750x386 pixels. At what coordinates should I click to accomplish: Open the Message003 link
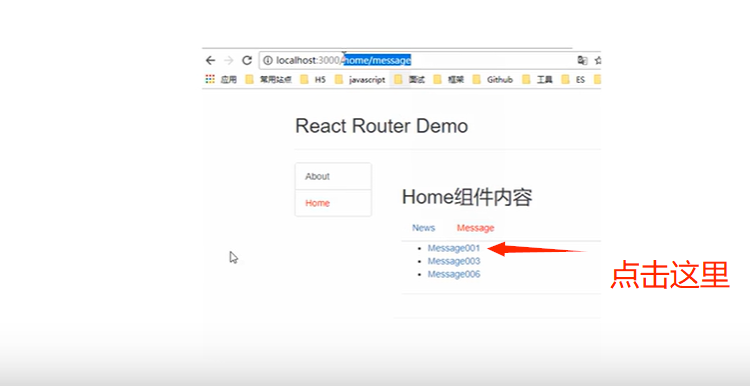[454, 261]
